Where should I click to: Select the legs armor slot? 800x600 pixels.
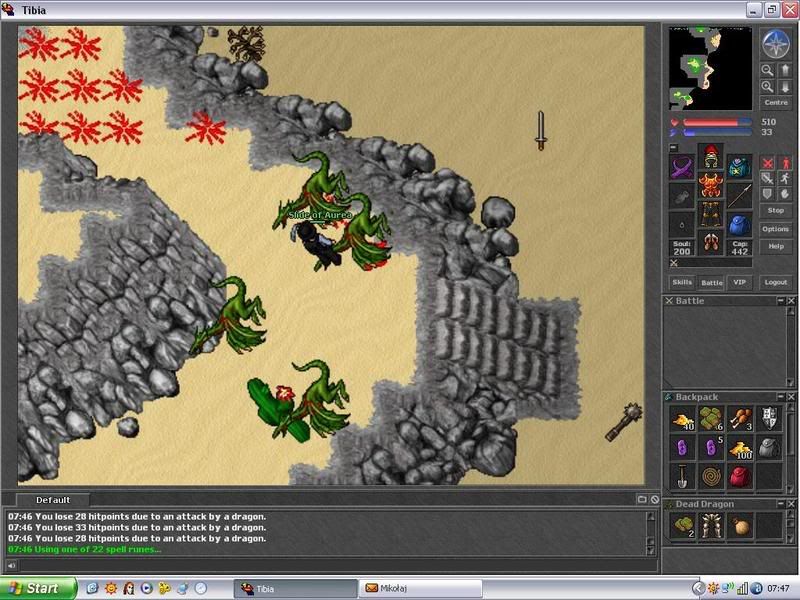711,214
